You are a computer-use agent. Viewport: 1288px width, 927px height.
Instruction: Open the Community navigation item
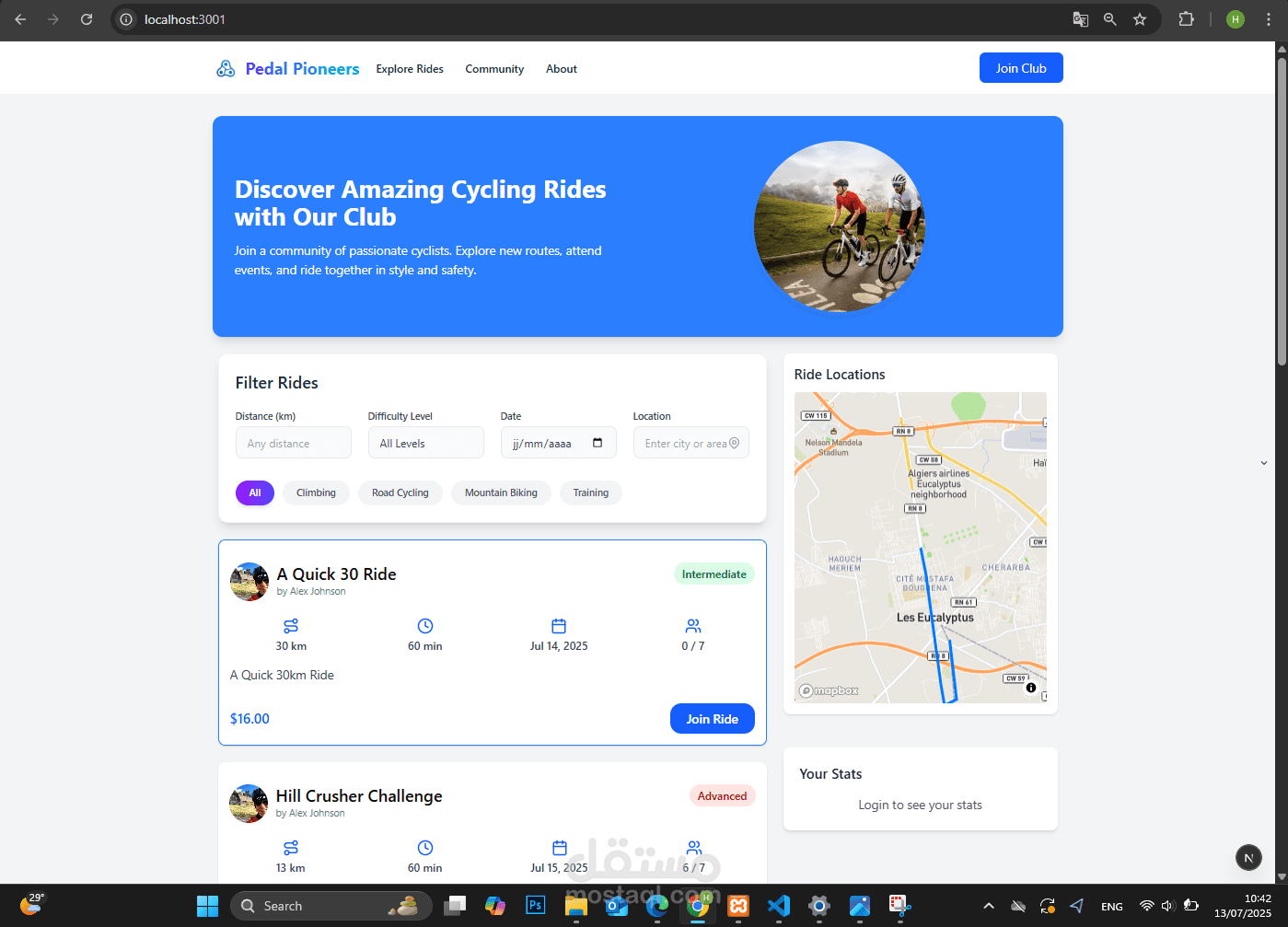494,68
